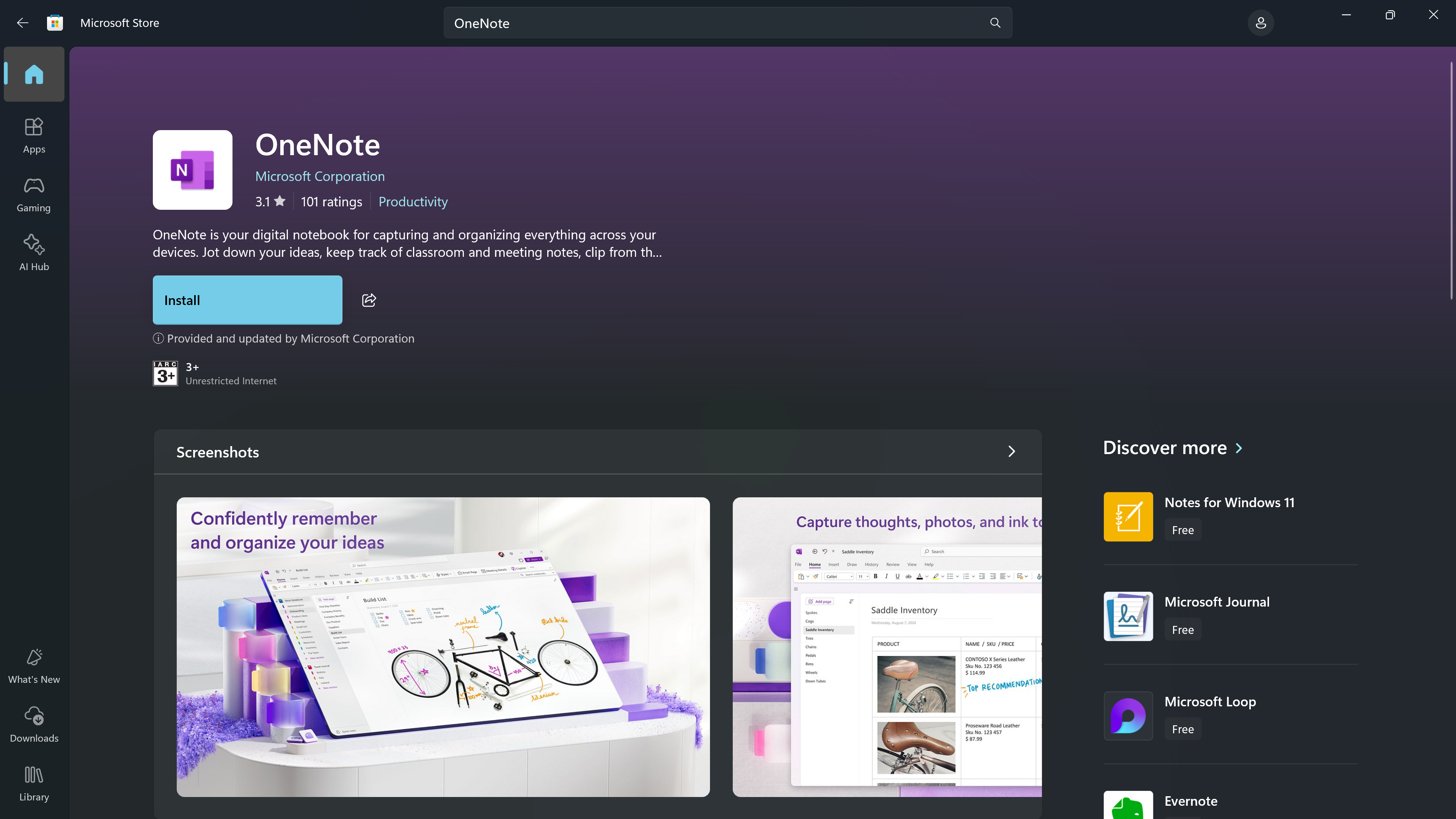Click the Screenshots section heading
The width and height of the screenshot is (1456, 819).
point(218,452)
